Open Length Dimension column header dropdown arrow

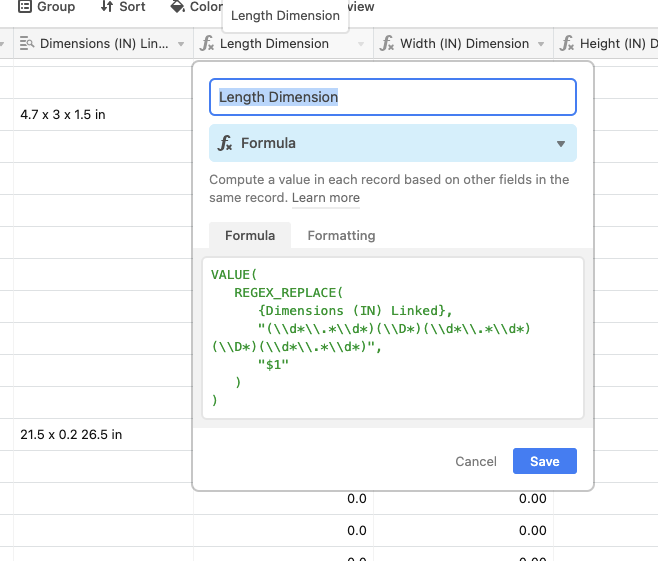(360, 44)
